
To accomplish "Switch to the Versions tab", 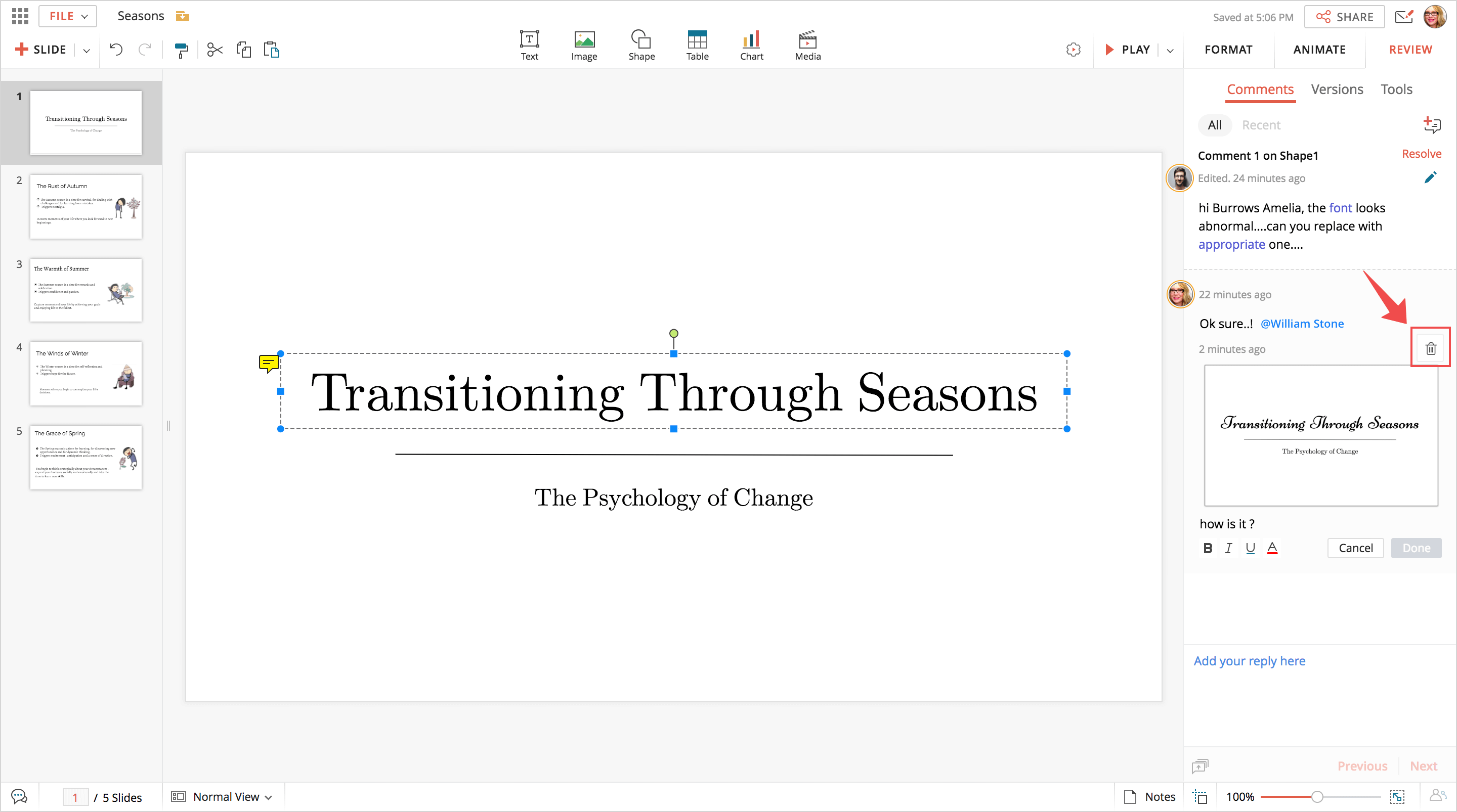I will (x=1337, y=89).
